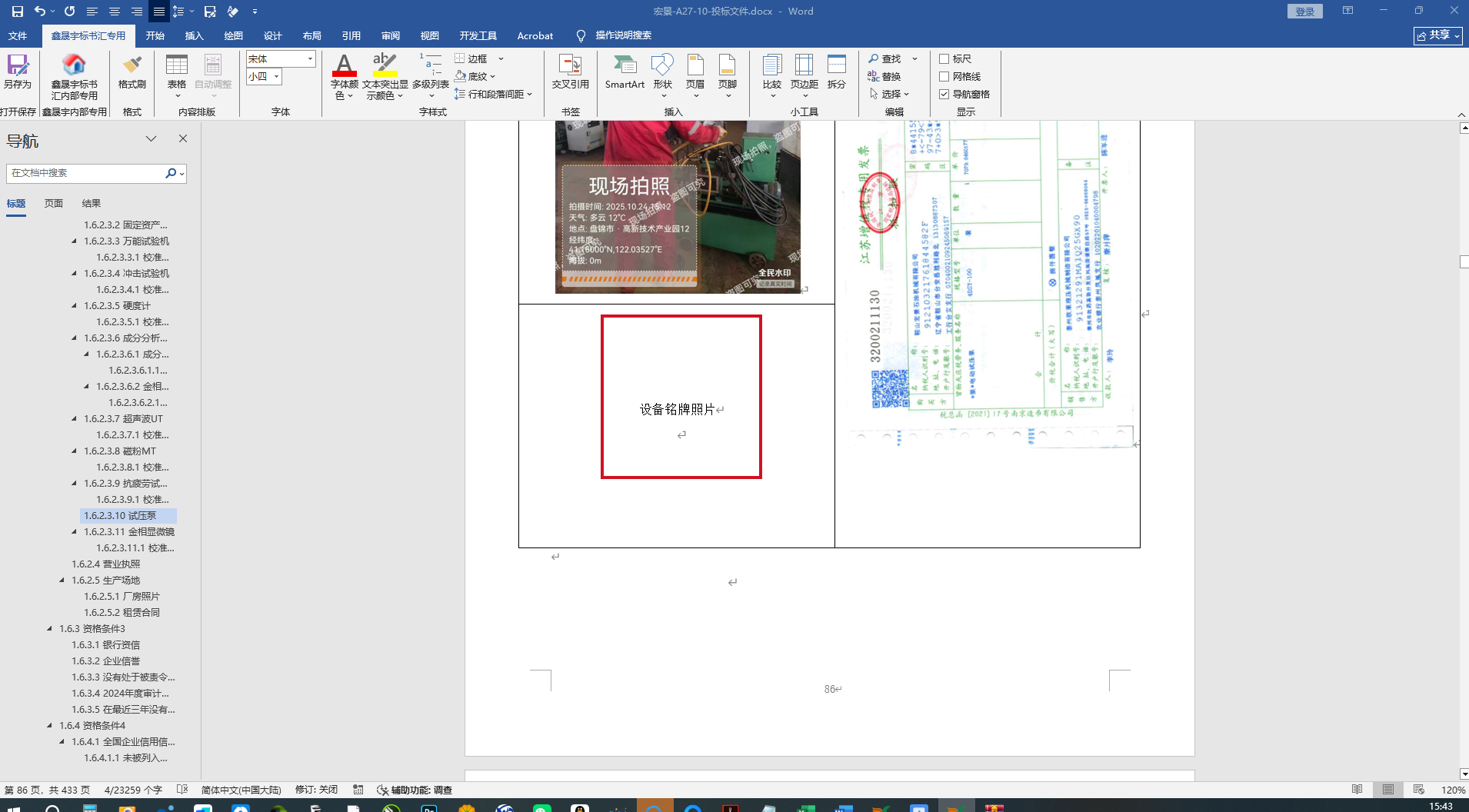Open the 页脚 footer tool

click(728, 75)
